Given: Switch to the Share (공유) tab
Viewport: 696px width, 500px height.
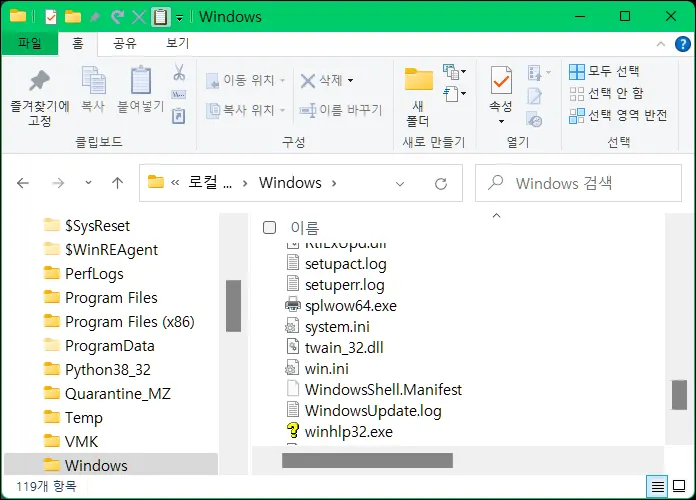Looking at the screenshot, I should pos(125,44).
